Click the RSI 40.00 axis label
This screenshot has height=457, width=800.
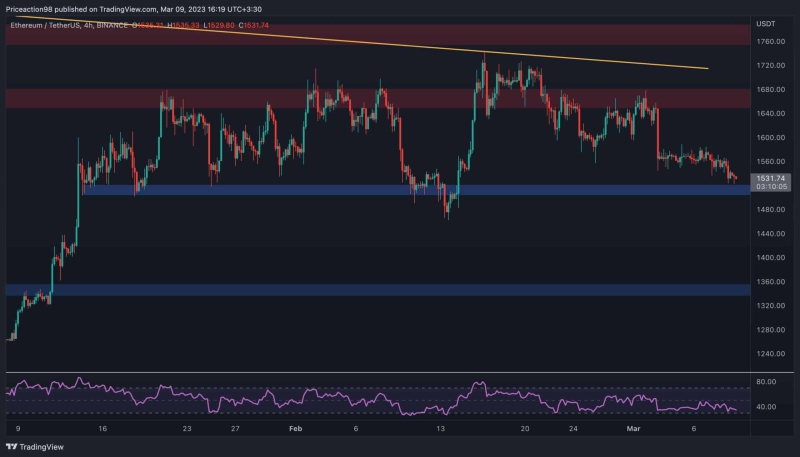click(766, 407)
